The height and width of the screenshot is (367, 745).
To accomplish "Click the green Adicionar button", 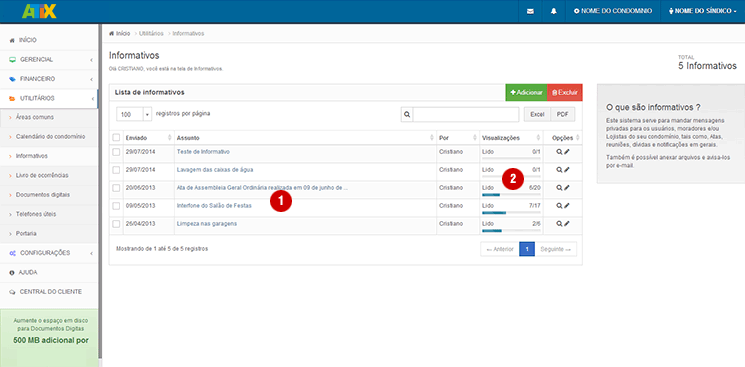I will (526, 93).
